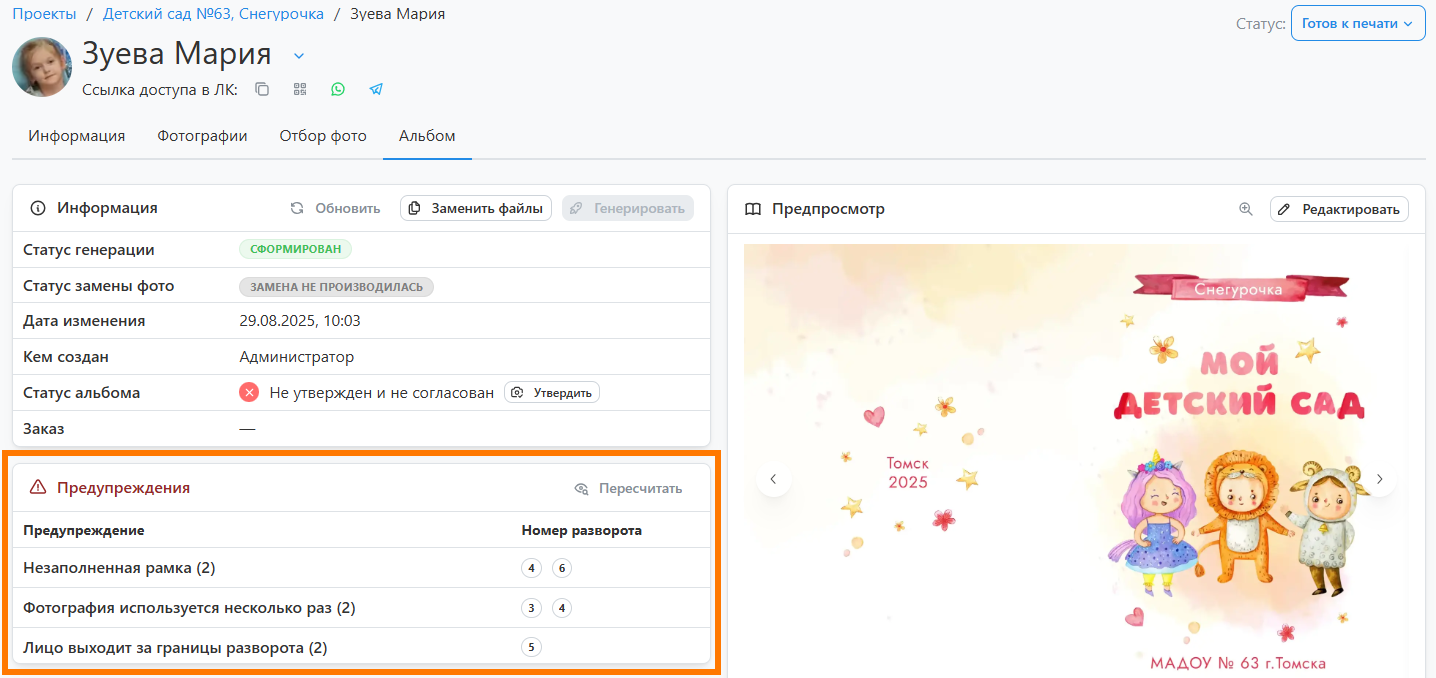Navigate to Детский сад №63 breadcrumb link

(213, 14)
